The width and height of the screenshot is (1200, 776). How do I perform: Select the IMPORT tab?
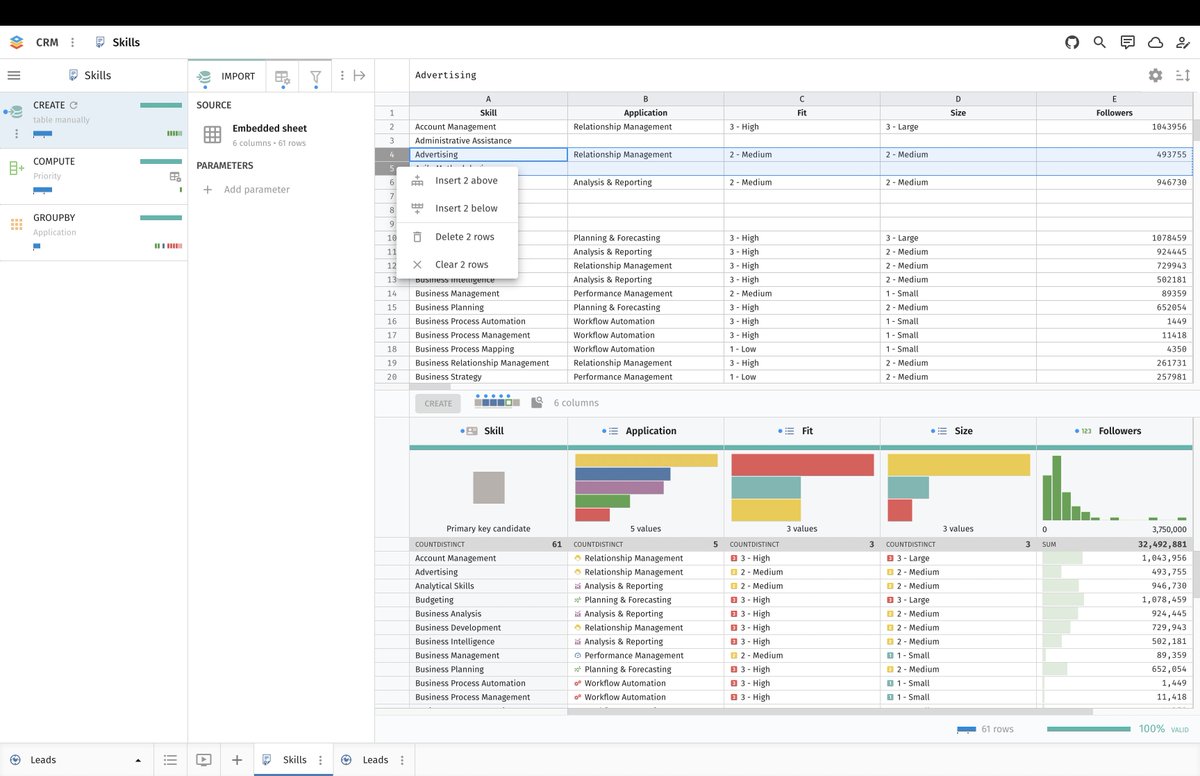[226, 76]
